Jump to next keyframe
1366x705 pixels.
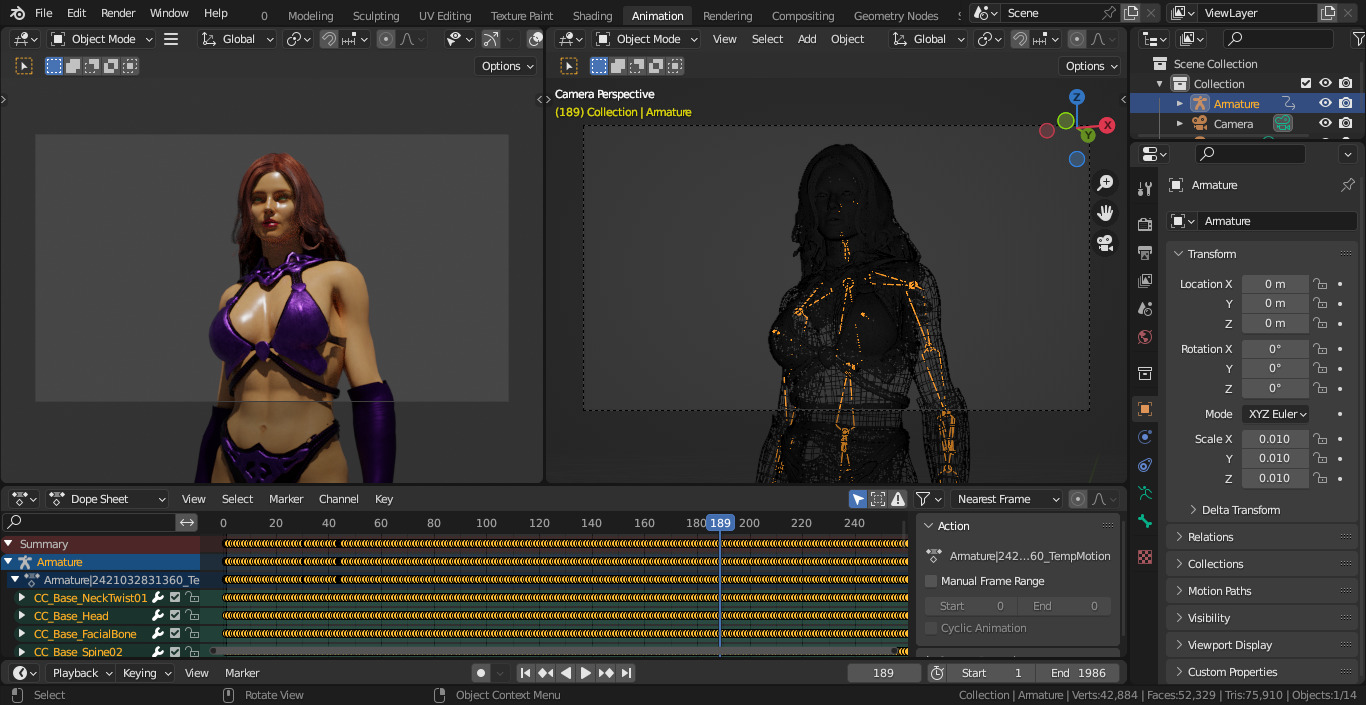[606, 673]
